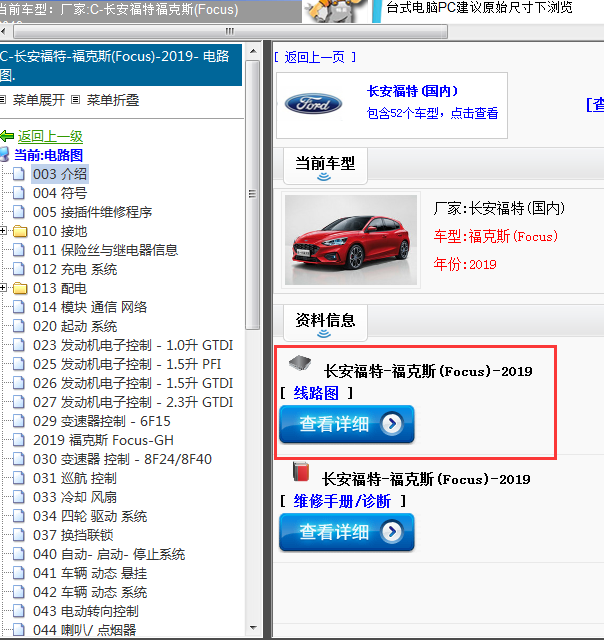The image size is (604, 640).
Task: Click tree panel scroll up arrow
Action: (x=253, y=51)
